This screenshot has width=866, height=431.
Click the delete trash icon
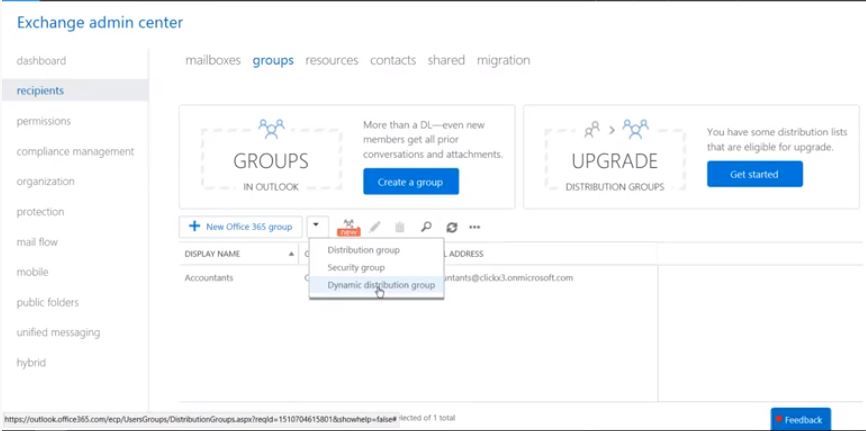pyautogui.click(x=400, y=227)
